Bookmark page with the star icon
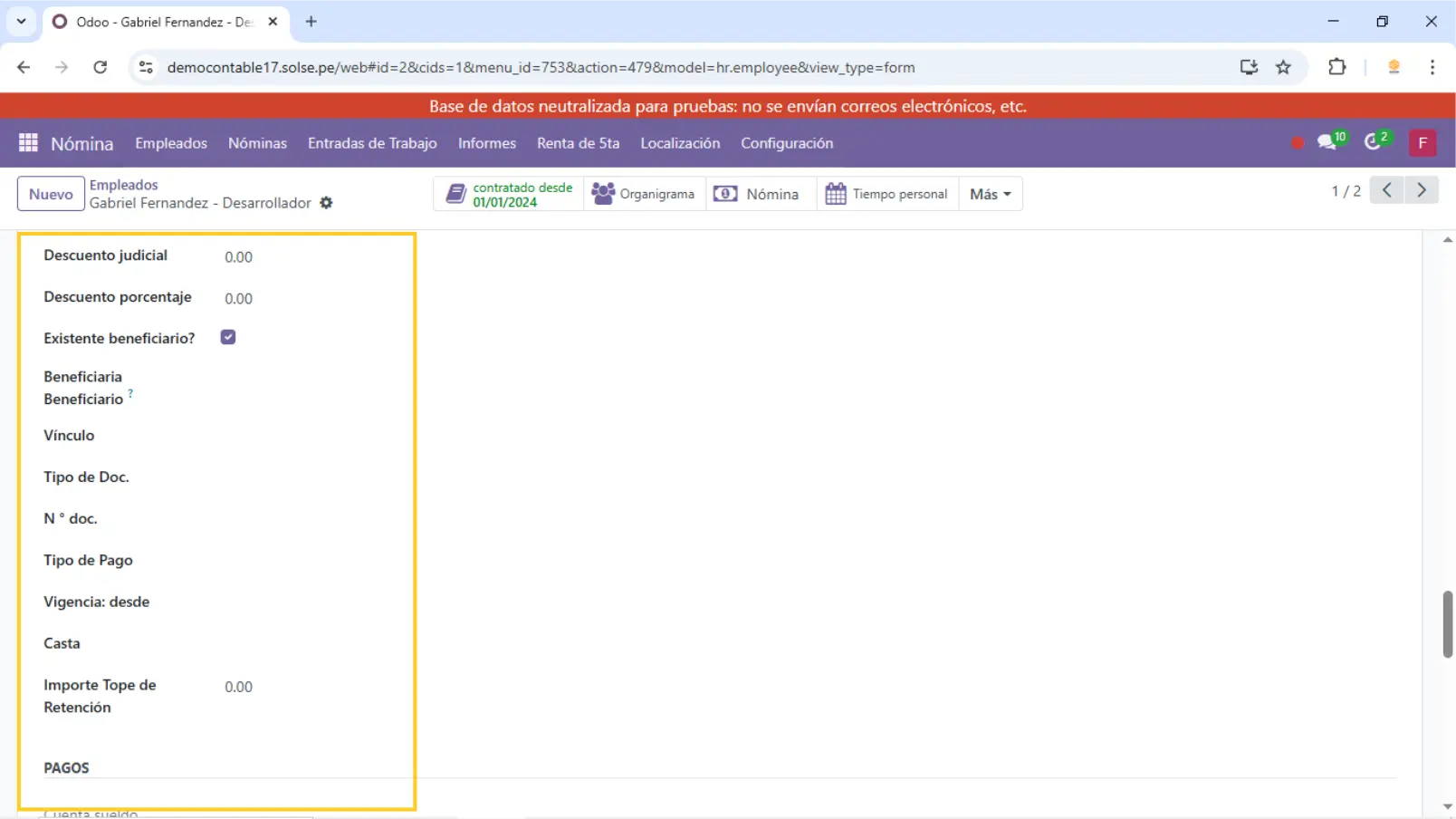This screenshot has height=819, width=1456. 1283,67
